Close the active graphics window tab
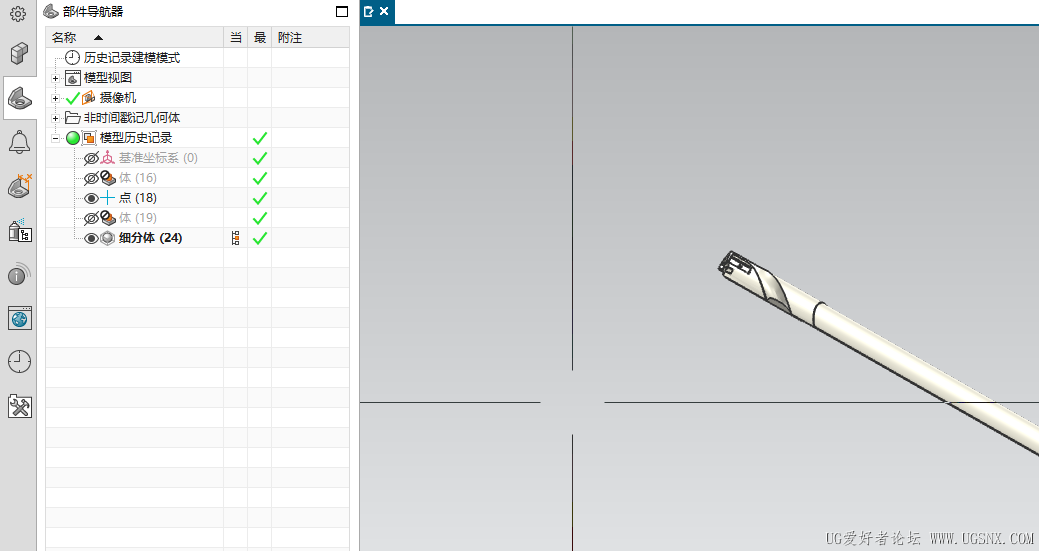Image resolution: width=1039 pixels, height=551 pixels. 384,11
